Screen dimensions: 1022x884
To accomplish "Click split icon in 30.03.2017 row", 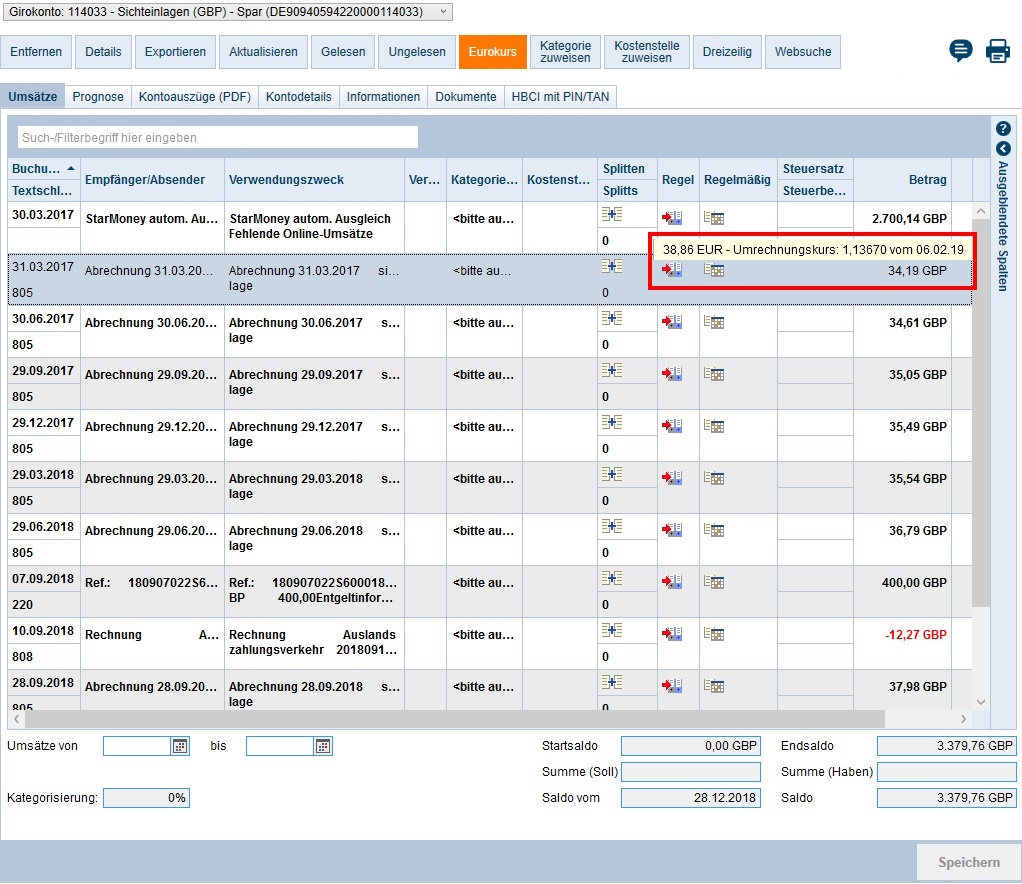I will [x=611, y=214].
